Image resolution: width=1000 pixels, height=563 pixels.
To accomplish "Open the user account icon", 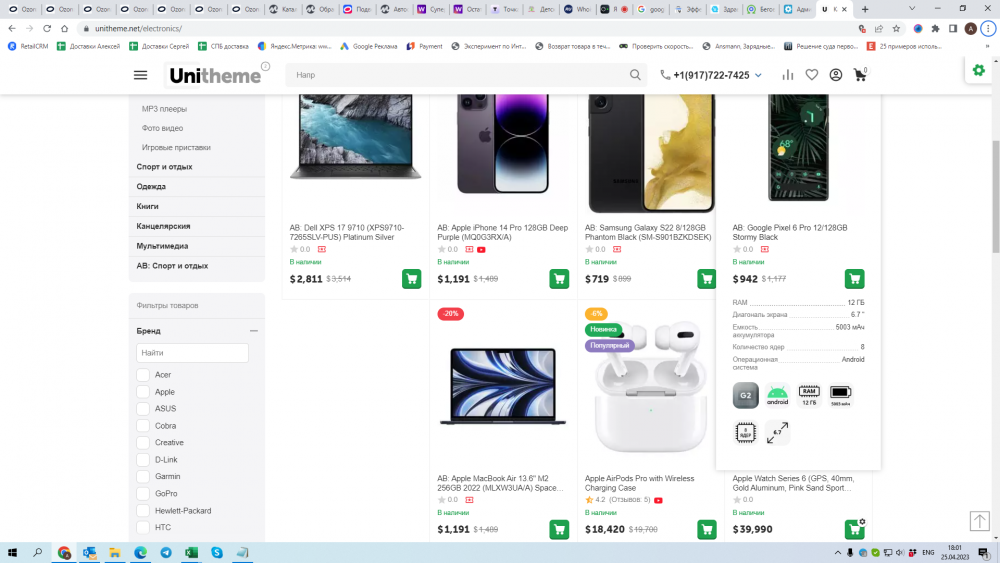I will [836, 75].
